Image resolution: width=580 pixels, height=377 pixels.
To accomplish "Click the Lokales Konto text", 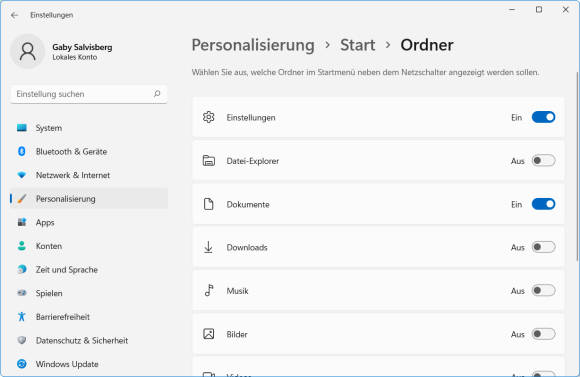I will coord(75,57).
